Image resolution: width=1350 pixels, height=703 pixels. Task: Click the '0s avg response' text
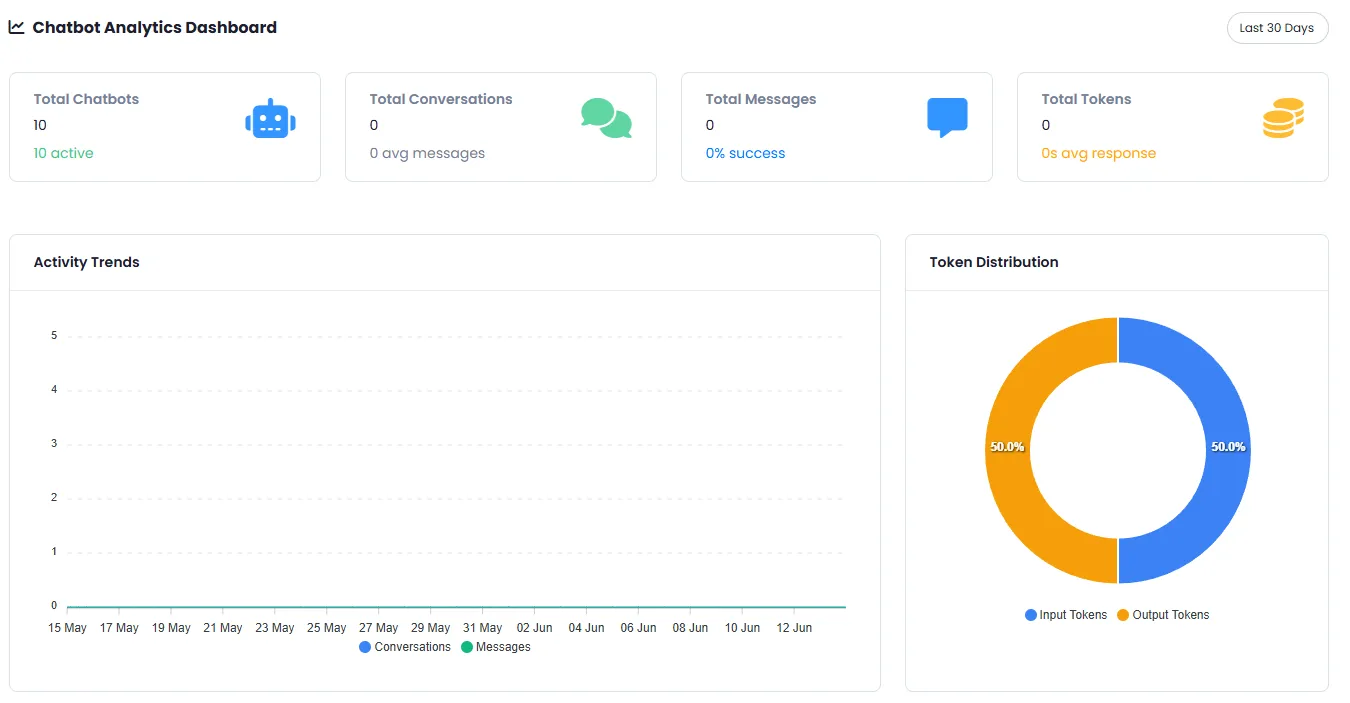click(1099, 153)
